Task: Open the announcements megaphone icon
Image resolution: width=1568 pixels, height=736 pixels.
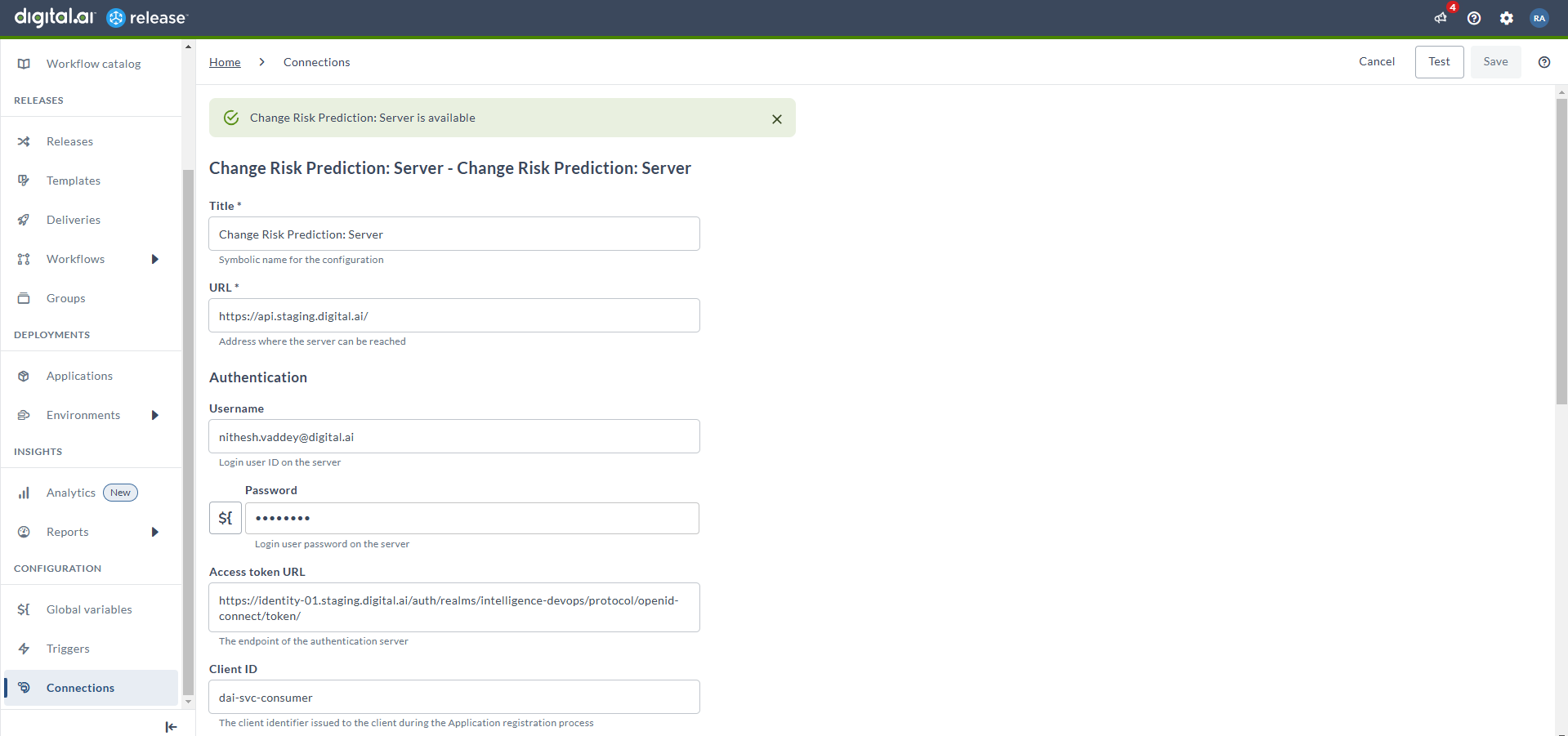Action: pos(1441,18)
